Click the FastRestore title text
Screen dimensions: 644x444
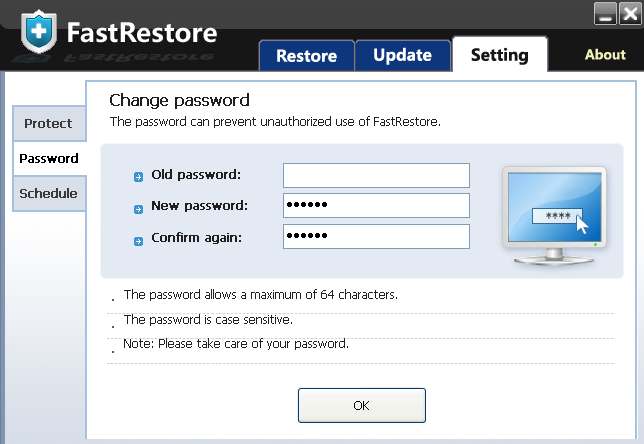tap(141, 33)
